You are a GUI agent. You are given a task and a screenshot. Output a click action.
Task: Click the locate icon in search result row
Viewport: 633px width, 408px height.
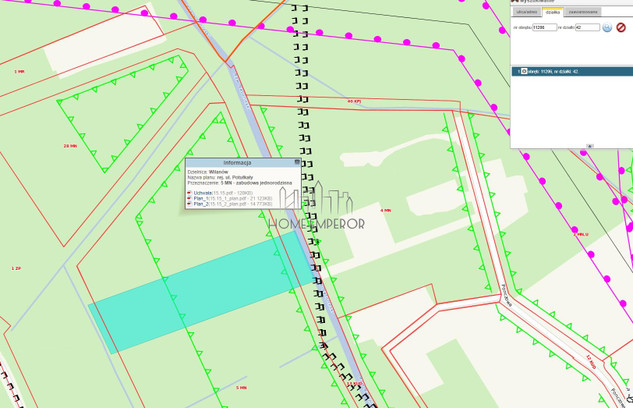point(523,71)
